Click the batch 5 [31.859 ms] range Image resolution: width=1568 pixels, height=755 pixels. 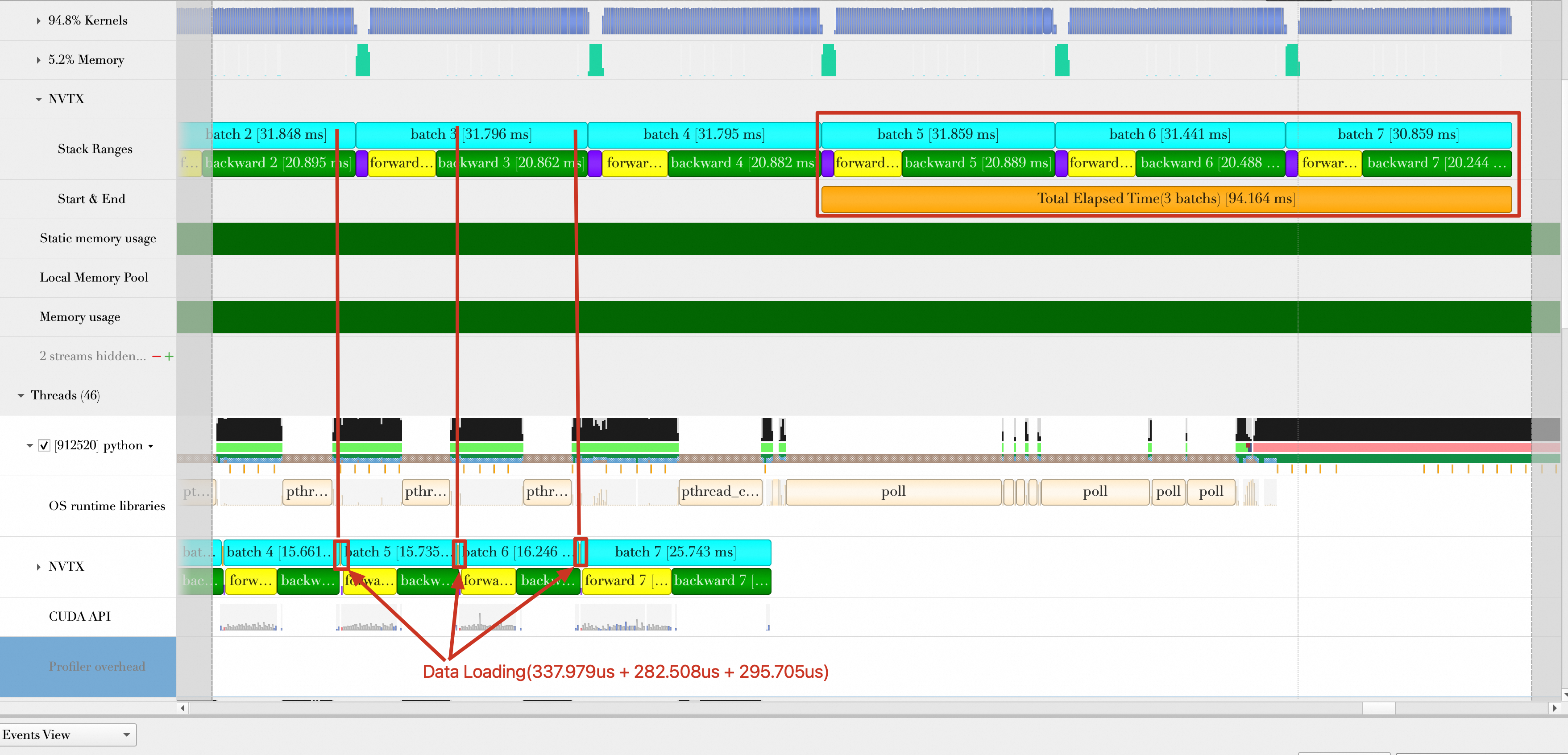[x=937, y=135]
